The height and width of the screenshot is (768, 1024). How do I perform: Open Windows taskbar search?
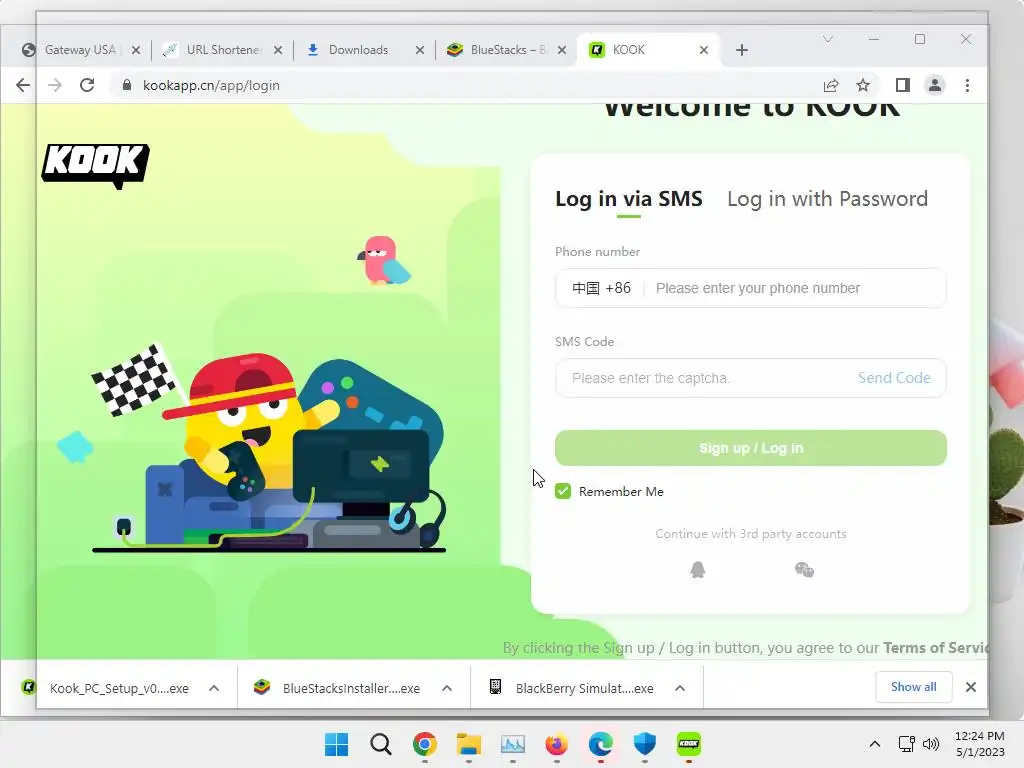[381, 744]
